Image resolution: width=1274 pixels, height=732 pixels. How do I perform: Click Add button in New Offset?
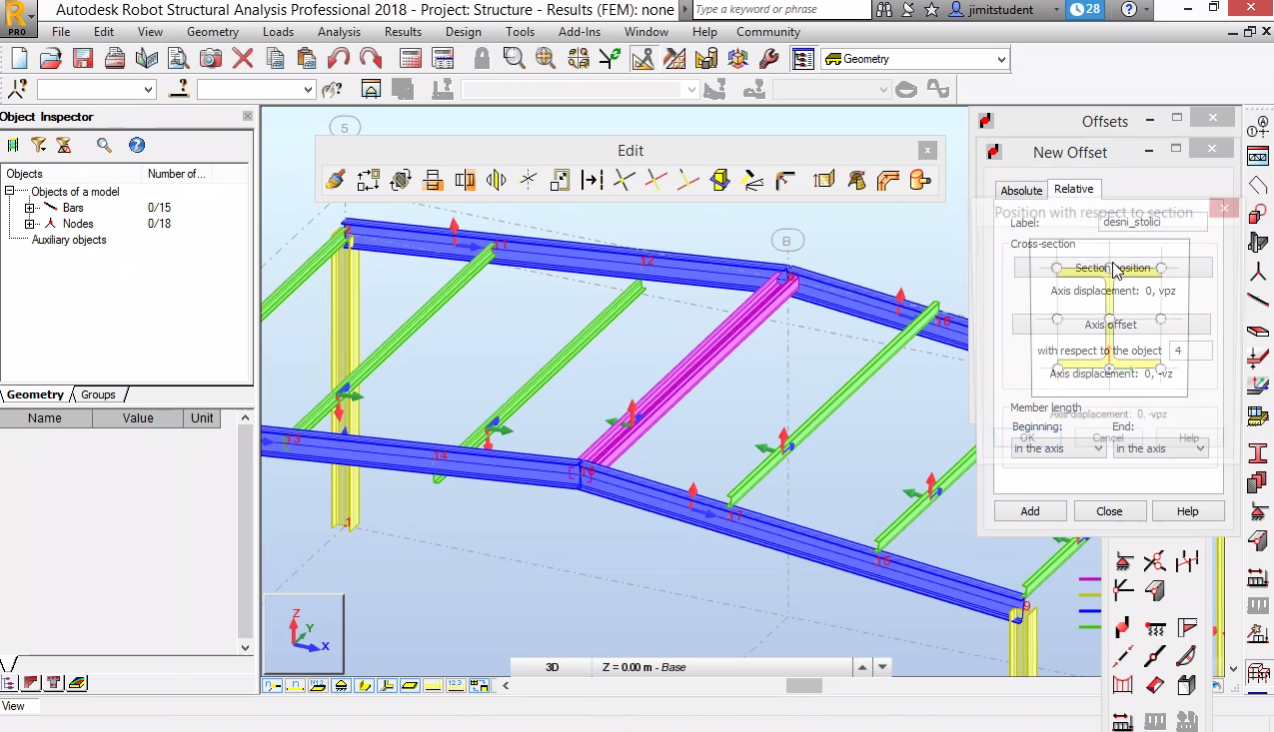click(x=1030, y=511)
